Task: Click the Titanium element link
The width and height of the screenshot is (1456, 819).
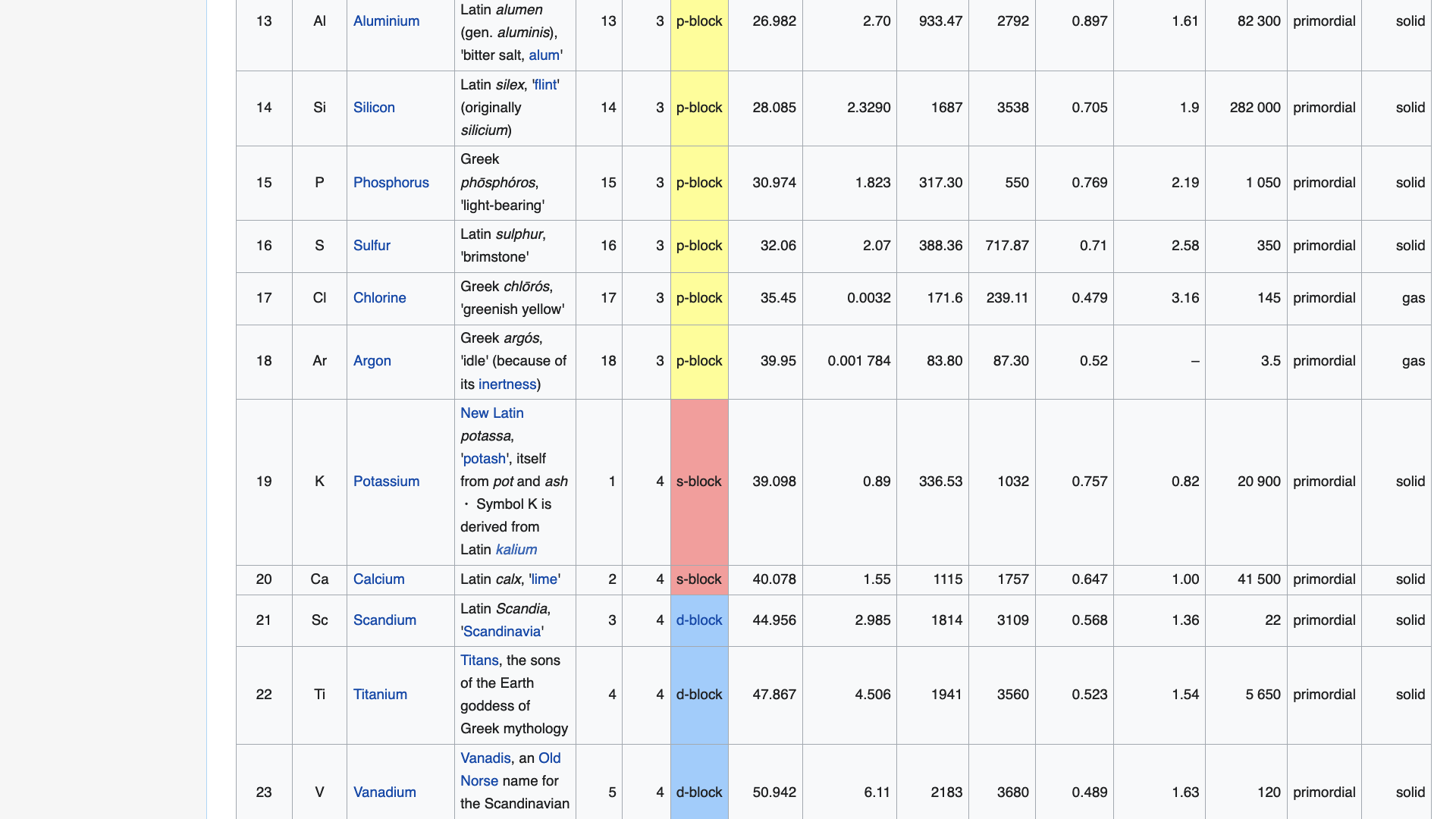Action: click(x=380, y=695)
